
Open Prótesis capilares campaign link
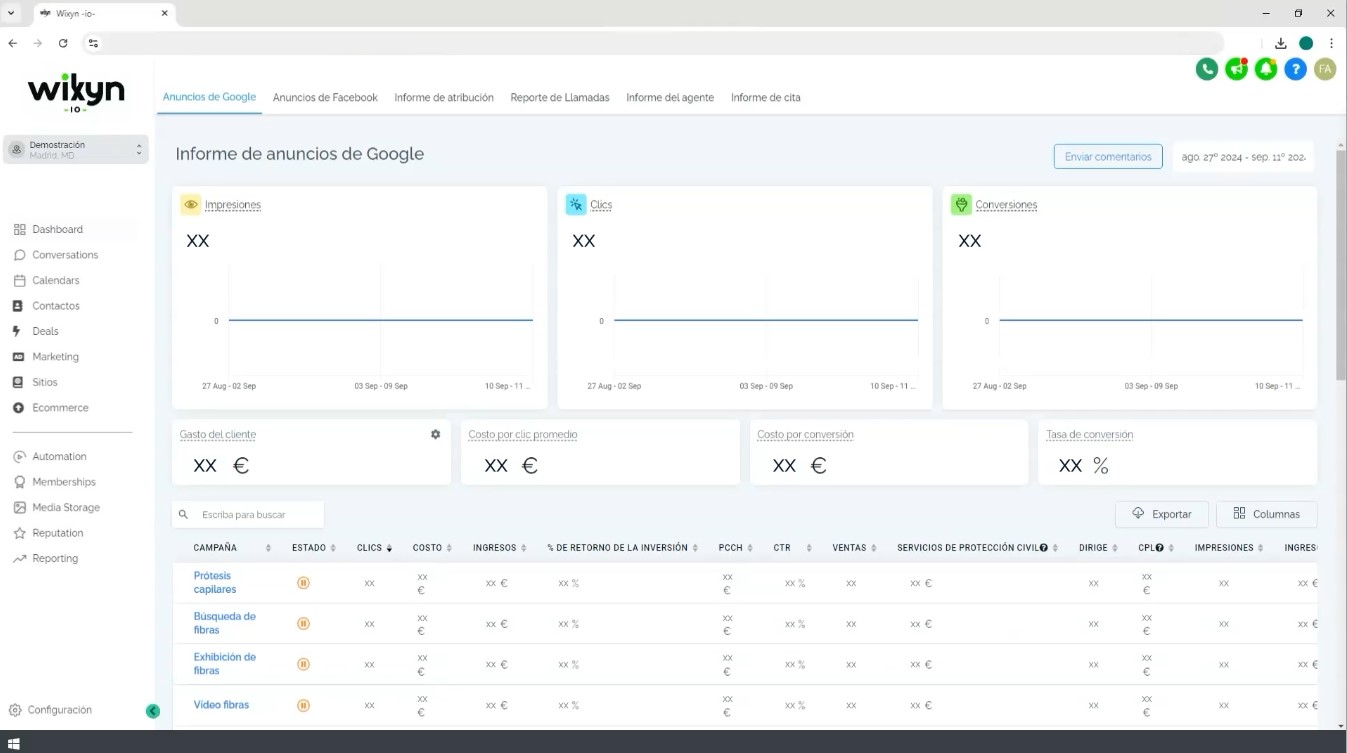pyautogui.click(x=215, y=582)
